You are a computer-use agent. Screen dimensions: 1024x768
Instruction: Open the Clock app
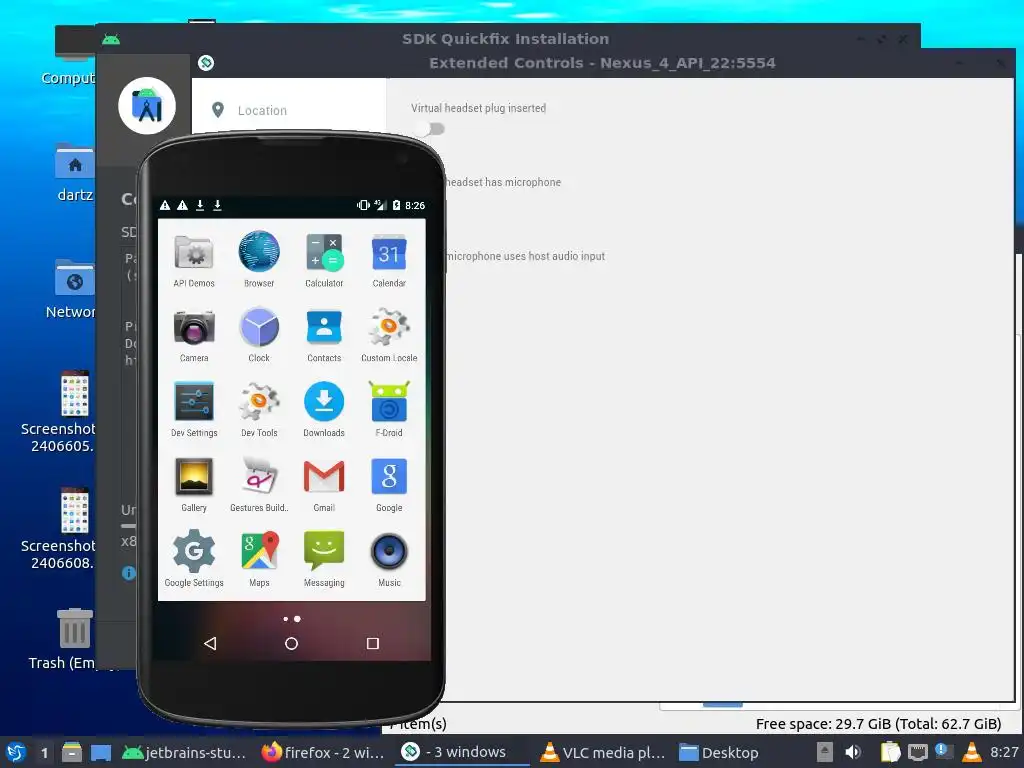[259, 335]
